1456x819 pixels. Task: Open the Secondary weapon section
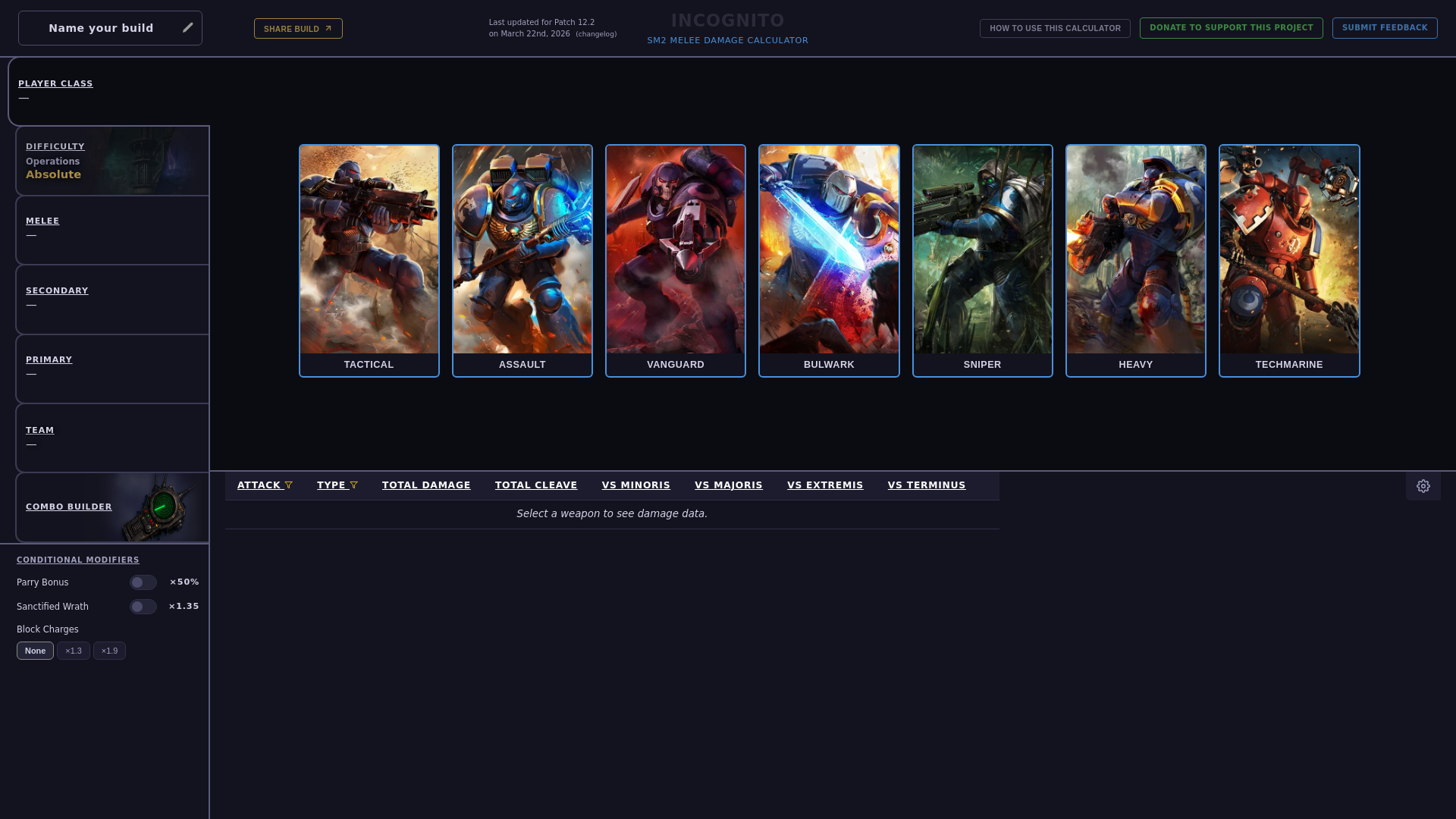tap(112, 300)
